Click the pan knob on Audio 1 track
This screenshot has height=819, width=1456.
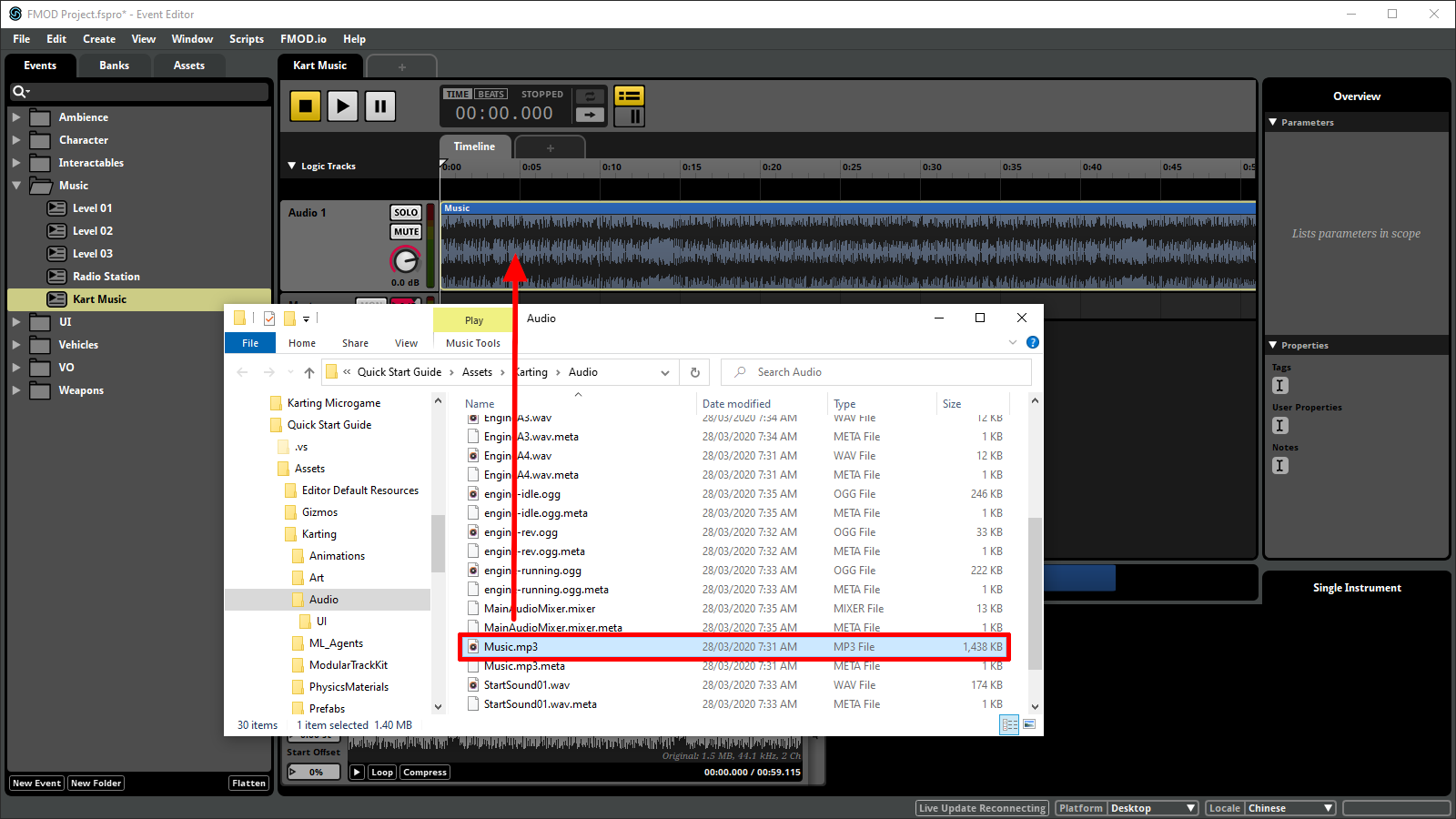click(x=405, y=262)
